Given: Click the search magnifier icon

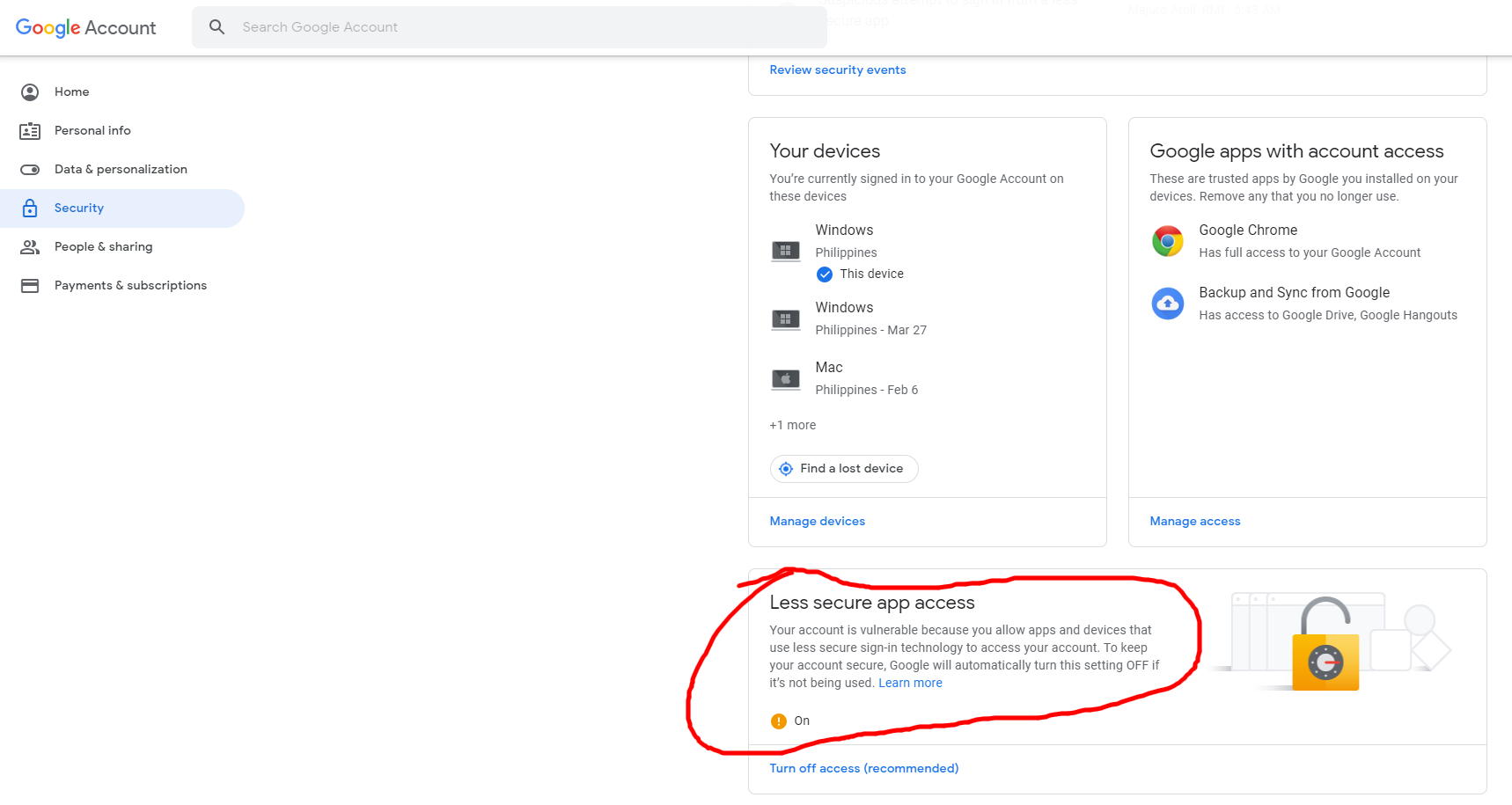Looking at the screenshot, I should click(x=217, y=27).
